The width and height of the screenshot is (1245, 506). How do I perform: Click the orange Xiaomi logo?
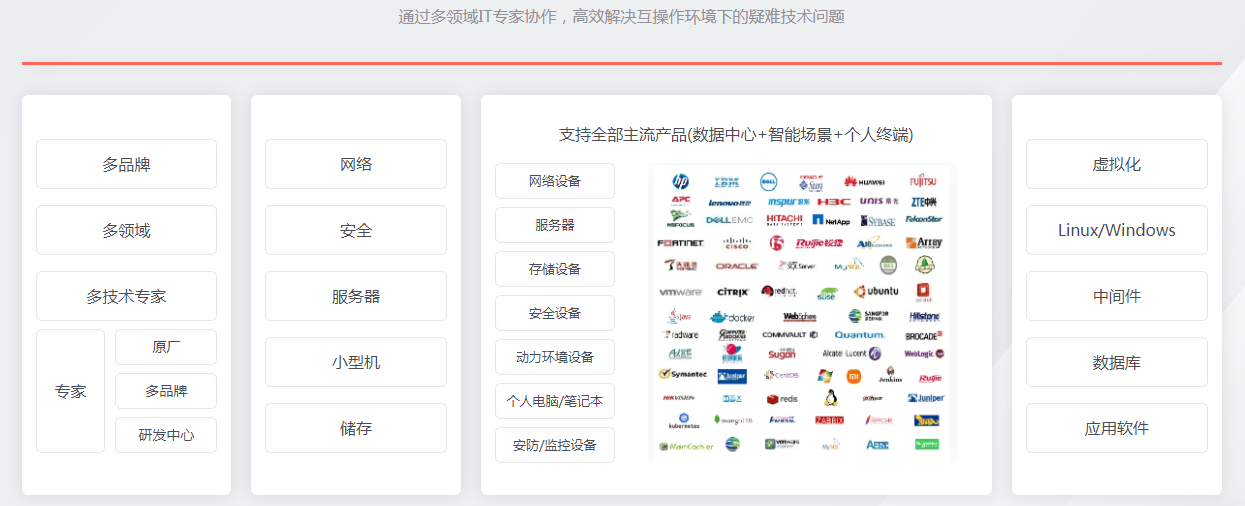pos(853,376)
